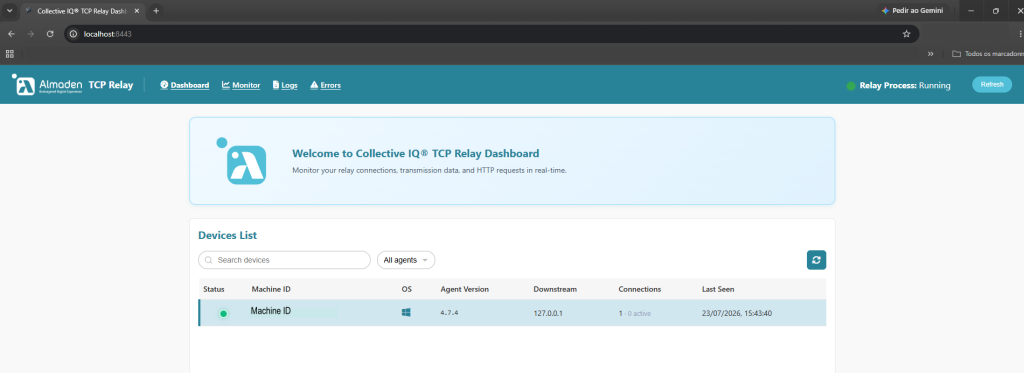Click the browser forward arrow
The width and height of the screenshot is (1024, 373).
tap(30, 34)
